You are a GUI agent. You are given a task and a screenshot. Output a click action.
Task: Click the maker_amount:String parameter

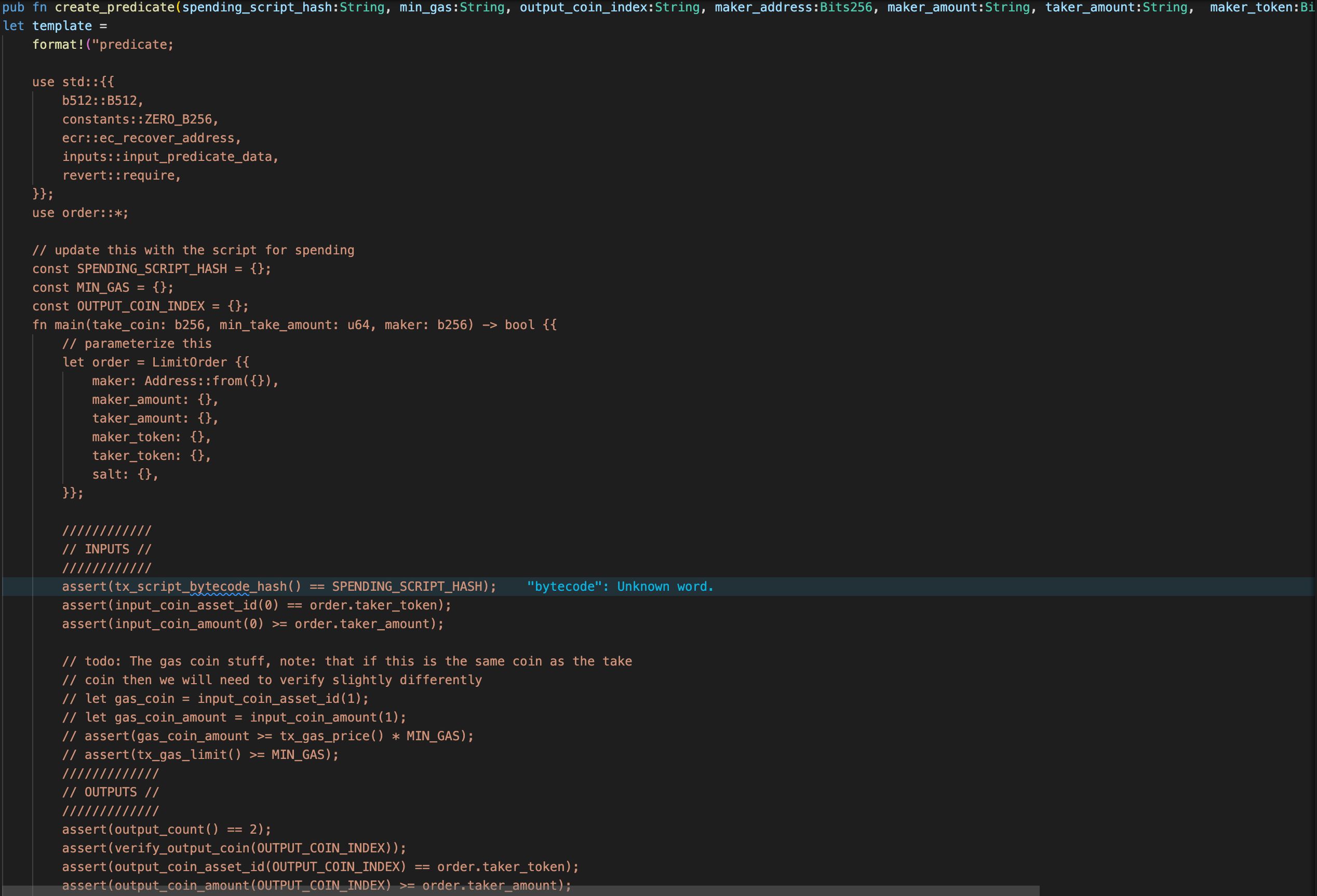(958, 7)
